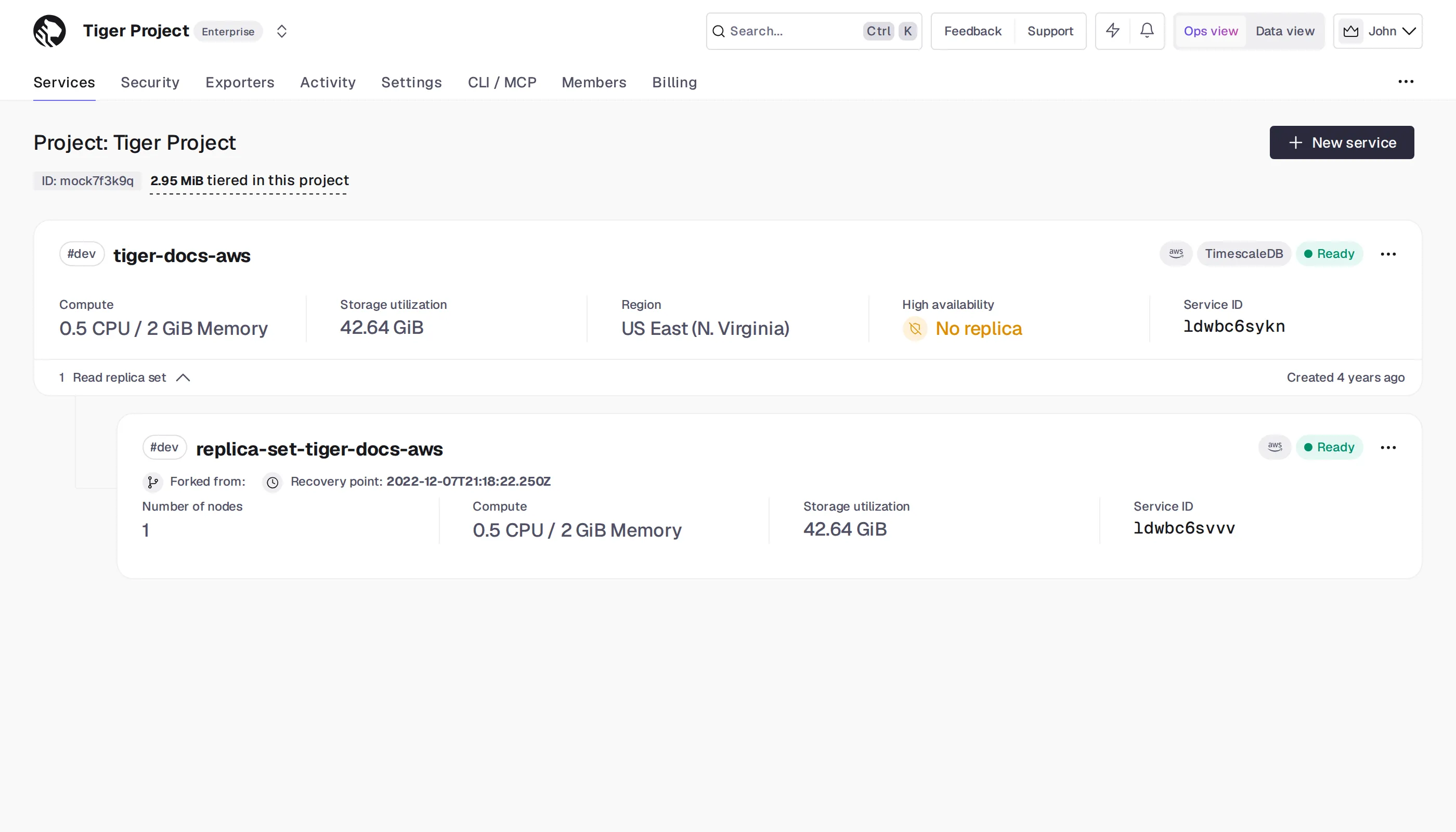Open the Activity tab

[328, 82]
